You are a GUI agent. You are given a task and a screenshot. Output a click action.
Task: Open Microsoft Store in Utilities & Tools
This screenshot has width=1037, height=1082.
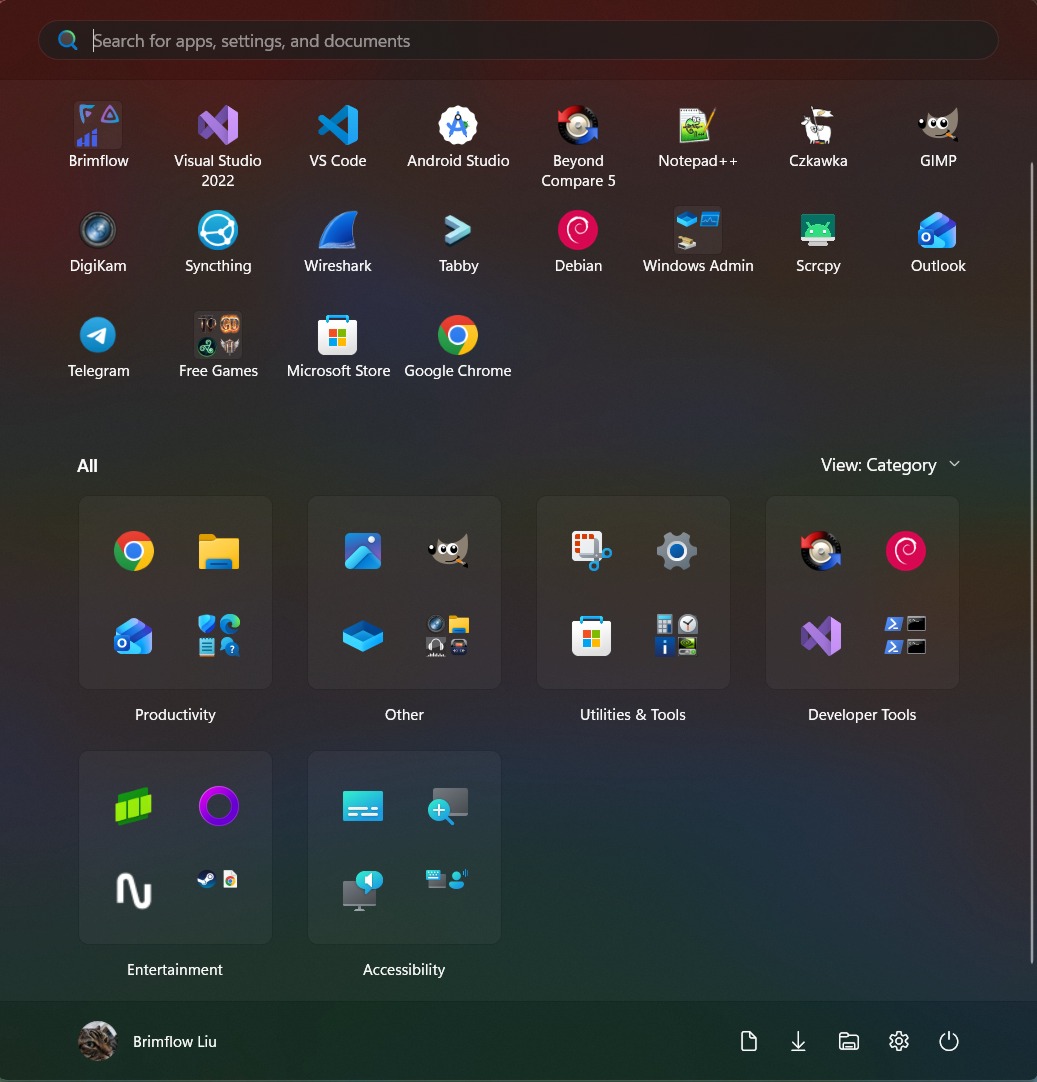[591, 636]
